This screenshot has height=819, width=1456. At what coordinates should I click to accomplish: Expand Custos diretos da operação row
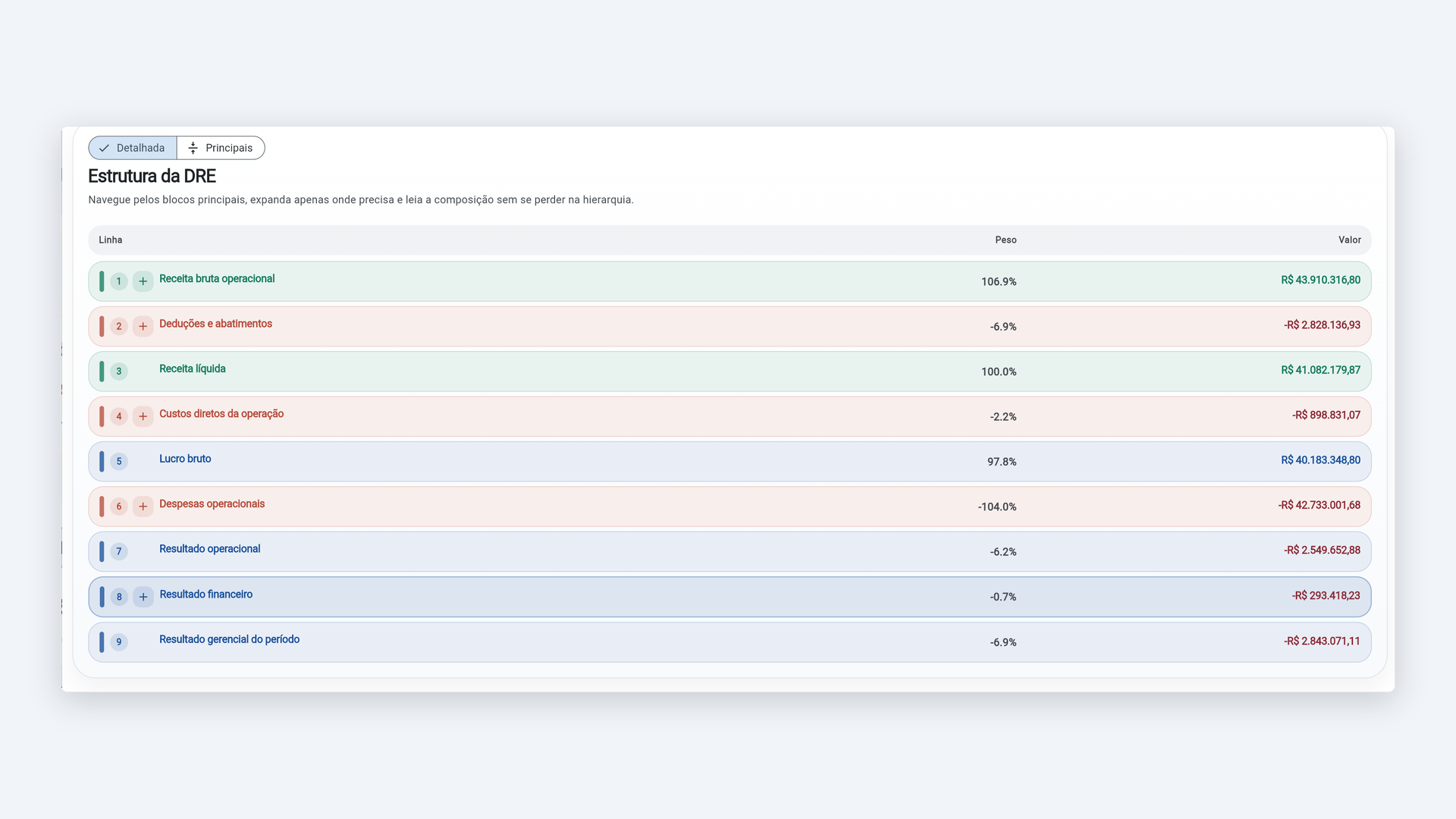143,416
